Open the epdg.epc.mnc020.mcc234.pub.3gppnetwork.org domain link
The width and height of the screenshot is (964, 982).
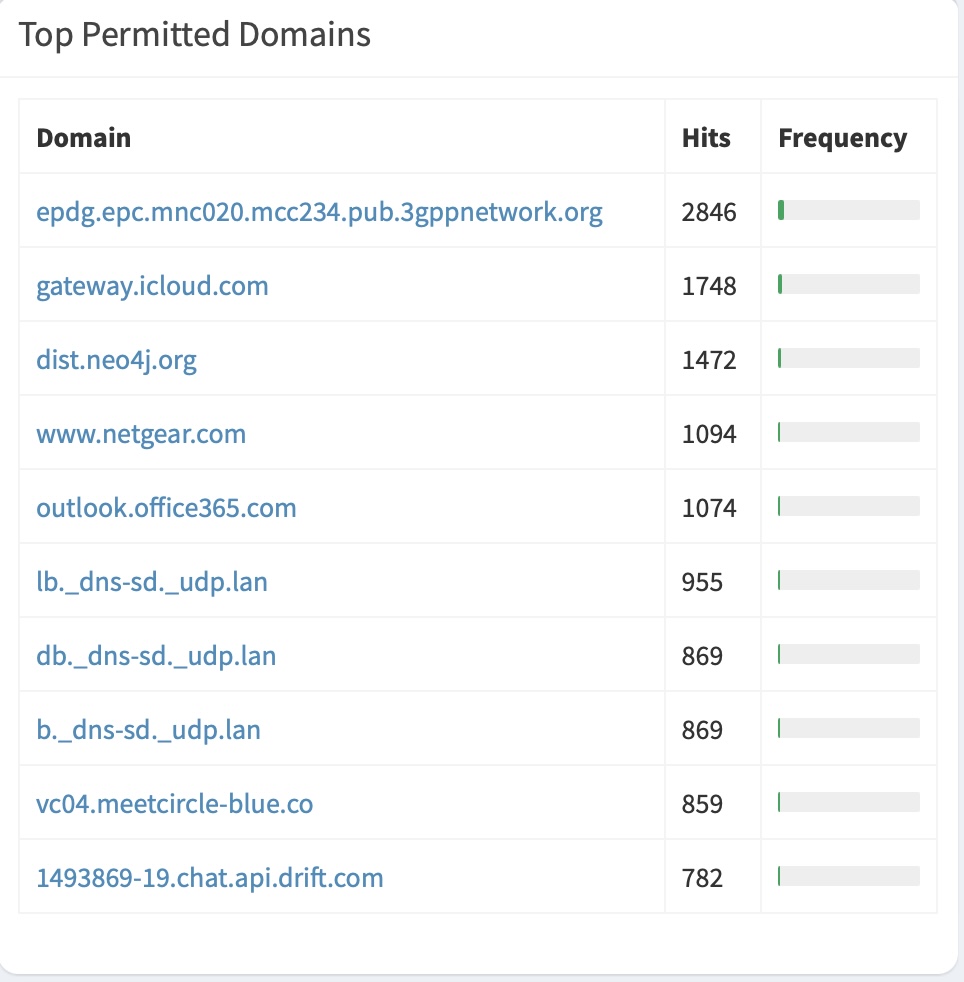[x=319, y=212]
